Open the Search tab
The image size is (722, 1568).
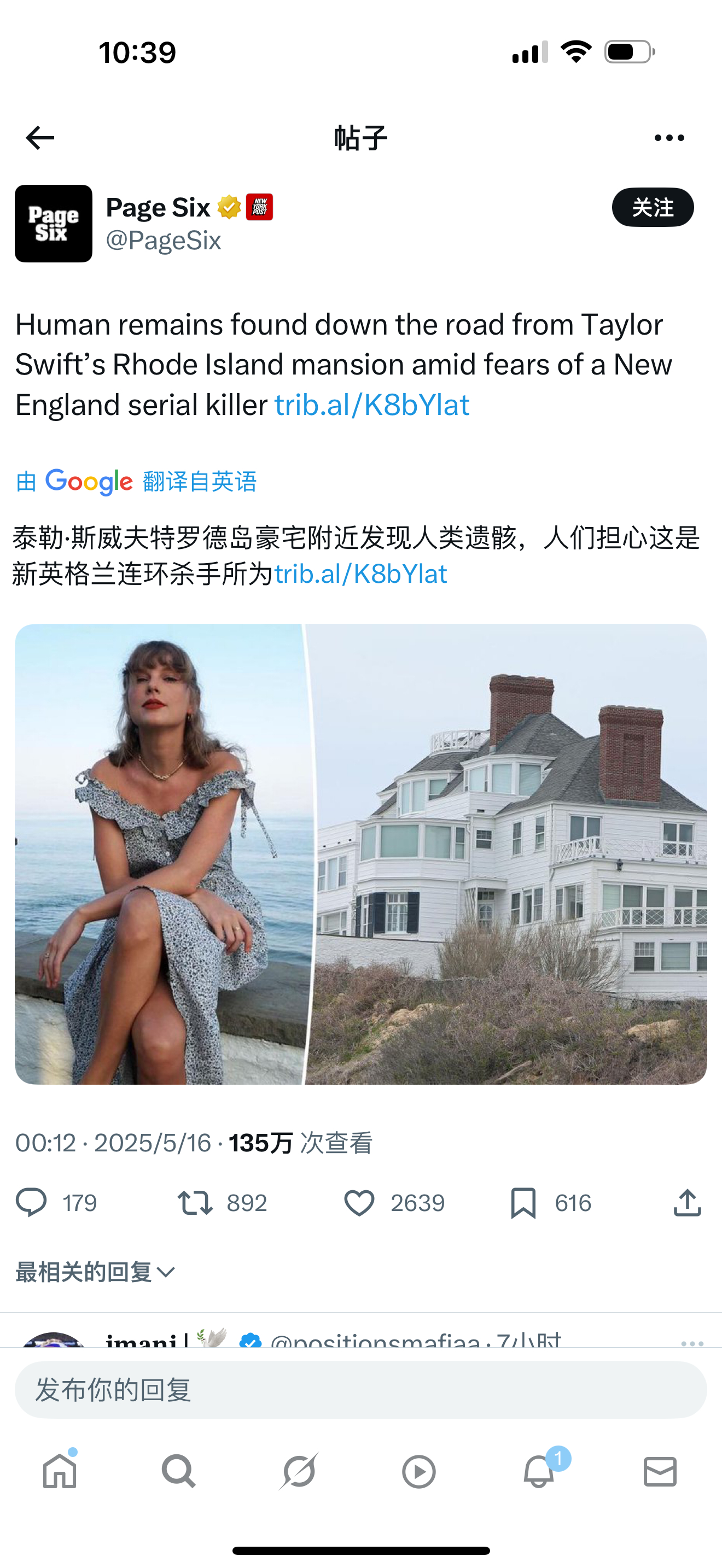[x=179, y=1472]
